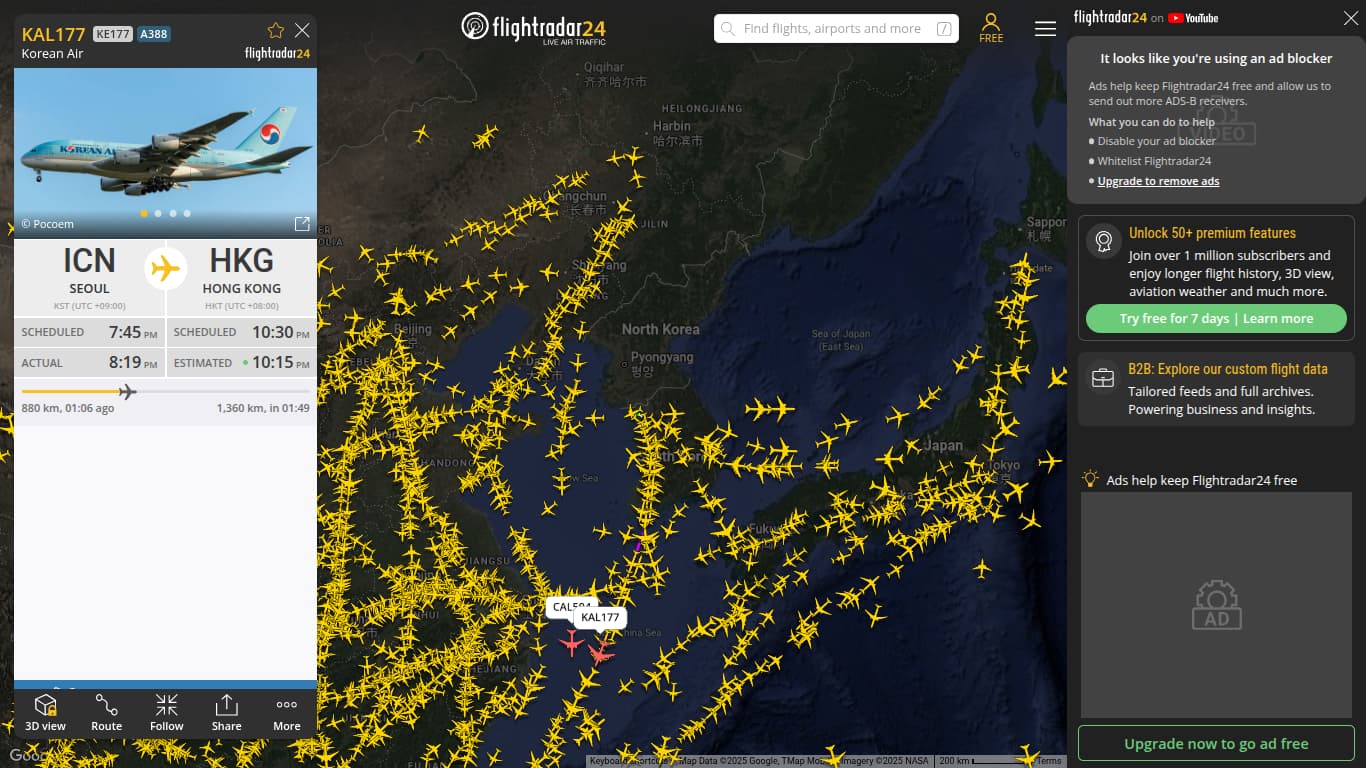
Task: Open the More options menu
Action: point(287,714)
